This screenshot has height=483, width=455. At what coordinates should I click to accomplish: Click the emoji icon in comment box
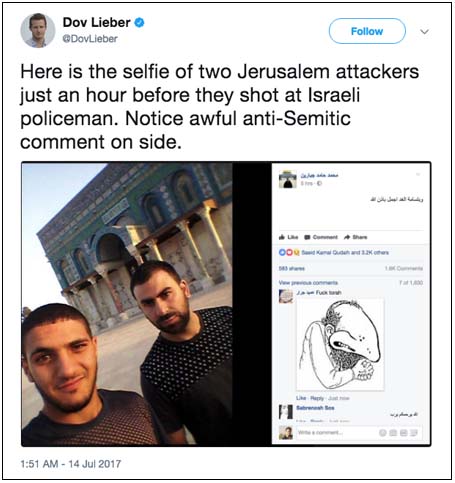pyautogui.click(x=383, y=433)
